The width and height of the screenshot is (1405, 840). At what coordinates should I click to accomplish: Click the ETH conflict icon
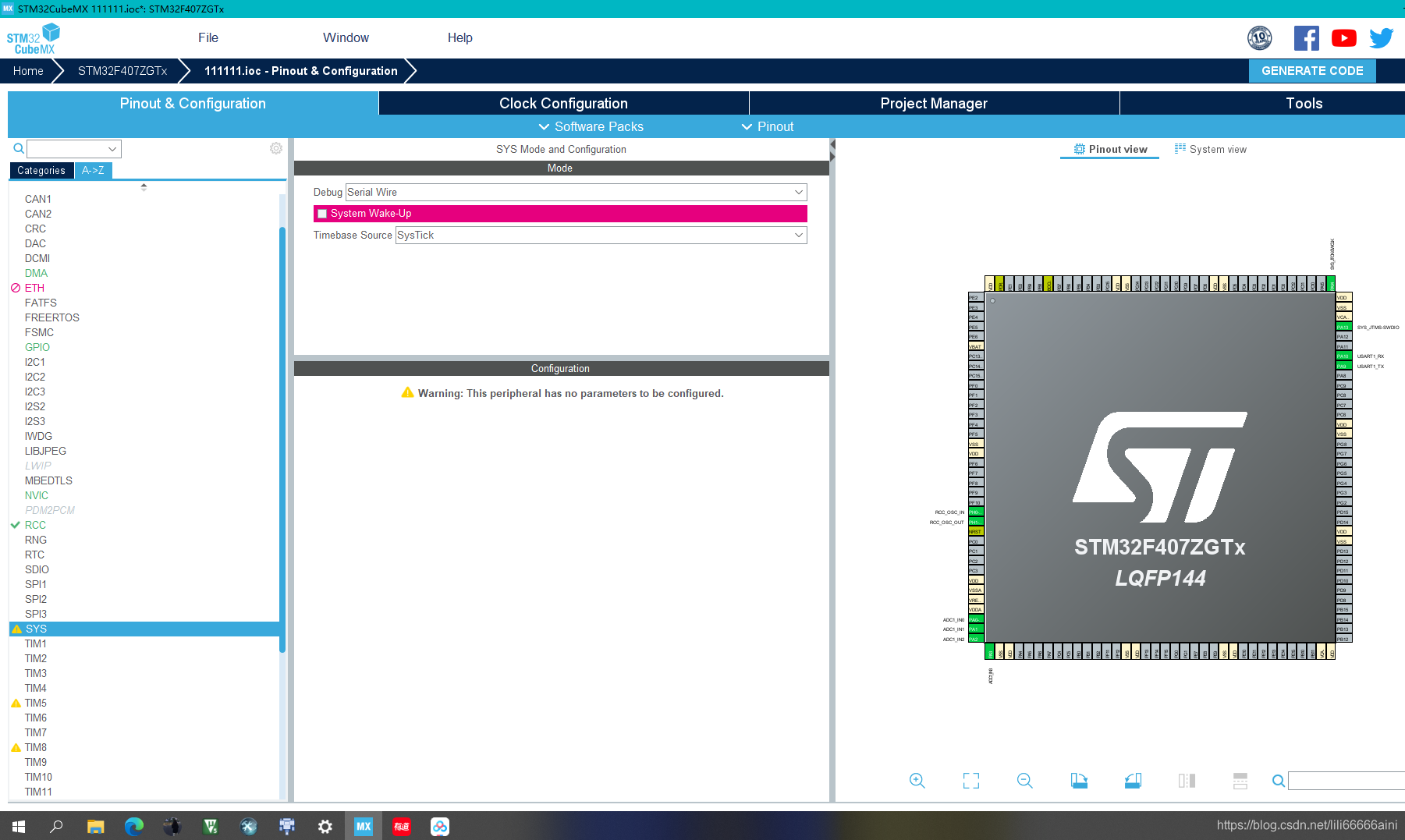coord(16,288)
